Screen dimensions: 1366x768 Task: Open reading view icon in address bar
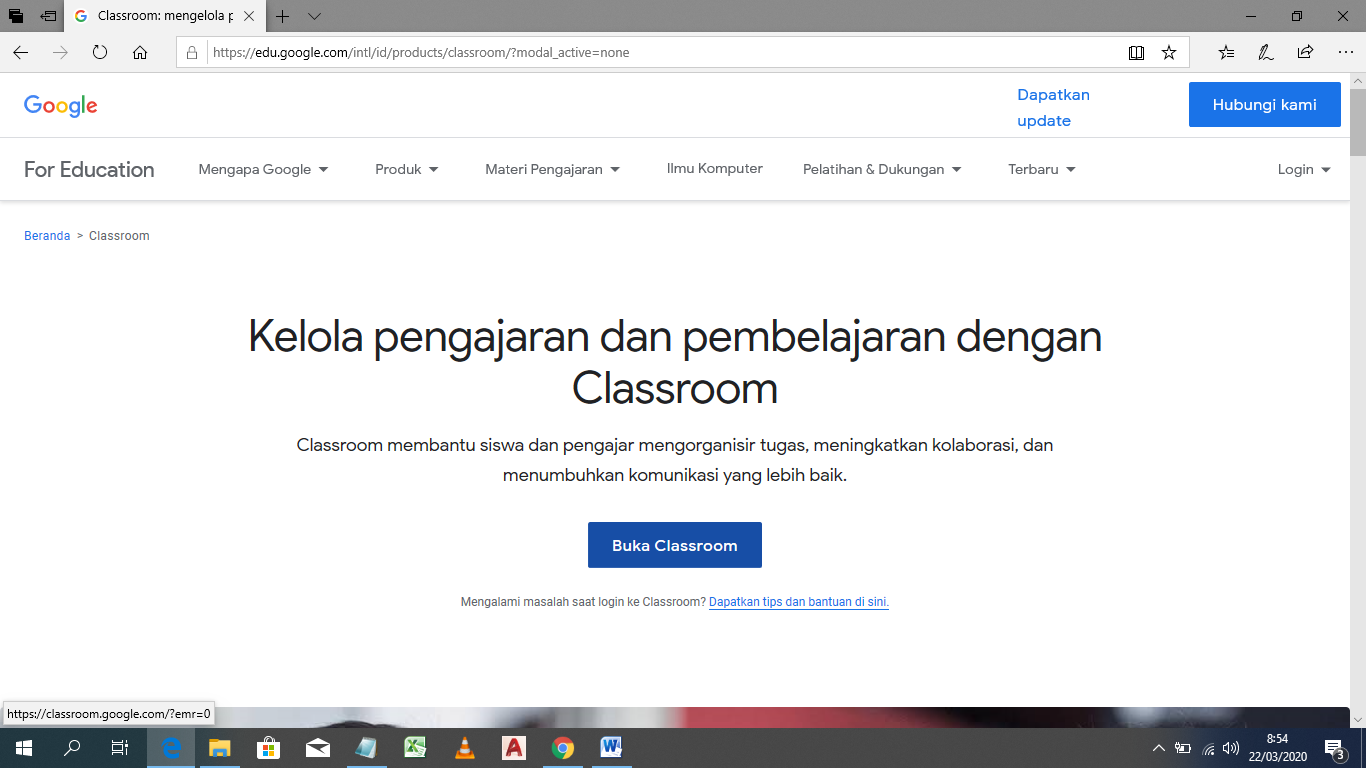[1136, 53]
